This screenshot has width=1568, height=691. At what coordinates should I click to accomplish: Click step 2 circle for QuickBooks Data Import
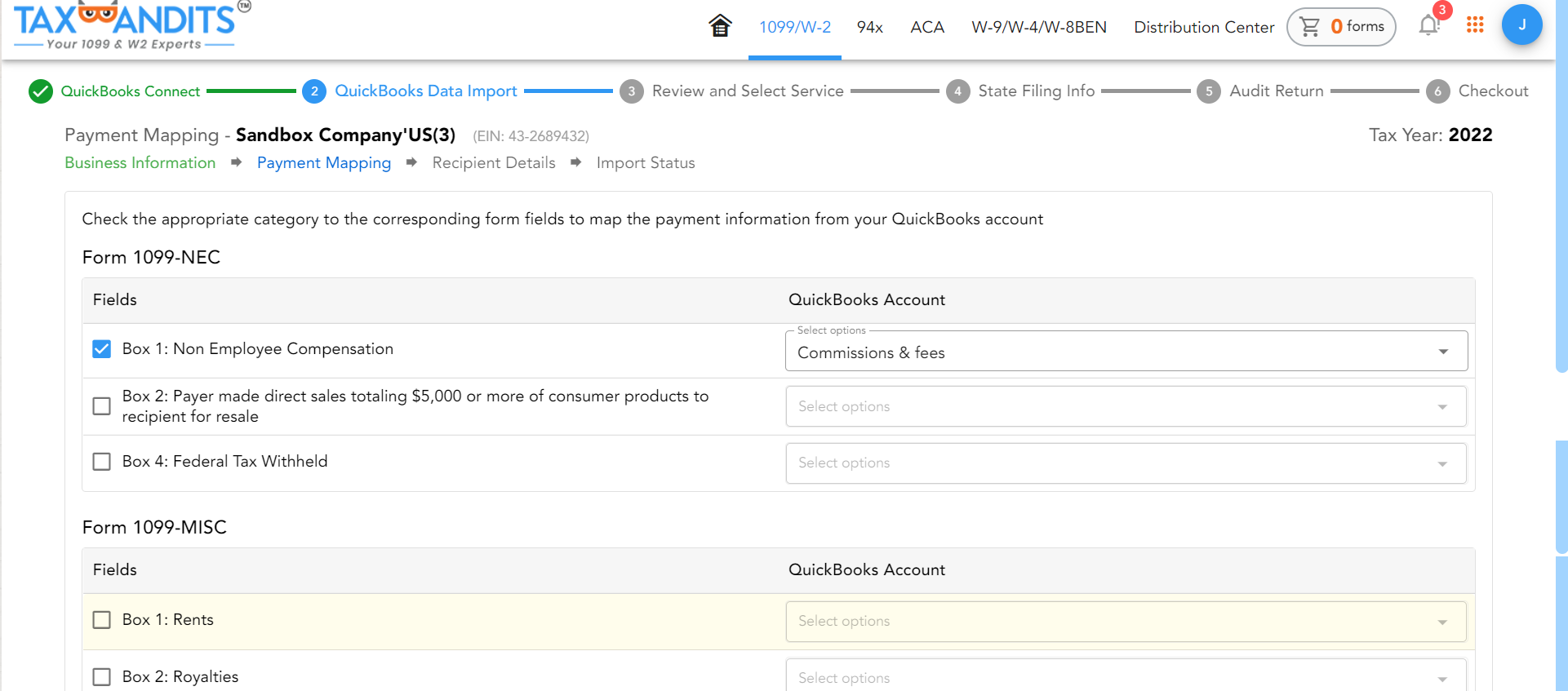314,91
